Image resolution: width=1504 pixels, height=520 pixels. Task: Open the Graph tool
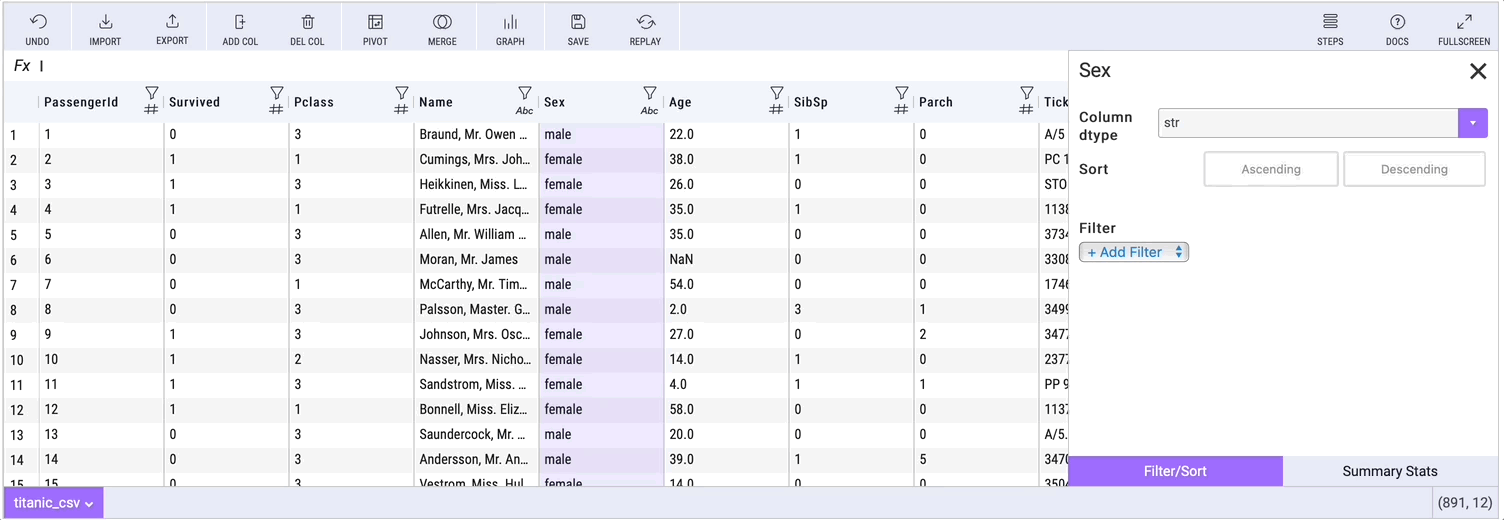(510, 28)
